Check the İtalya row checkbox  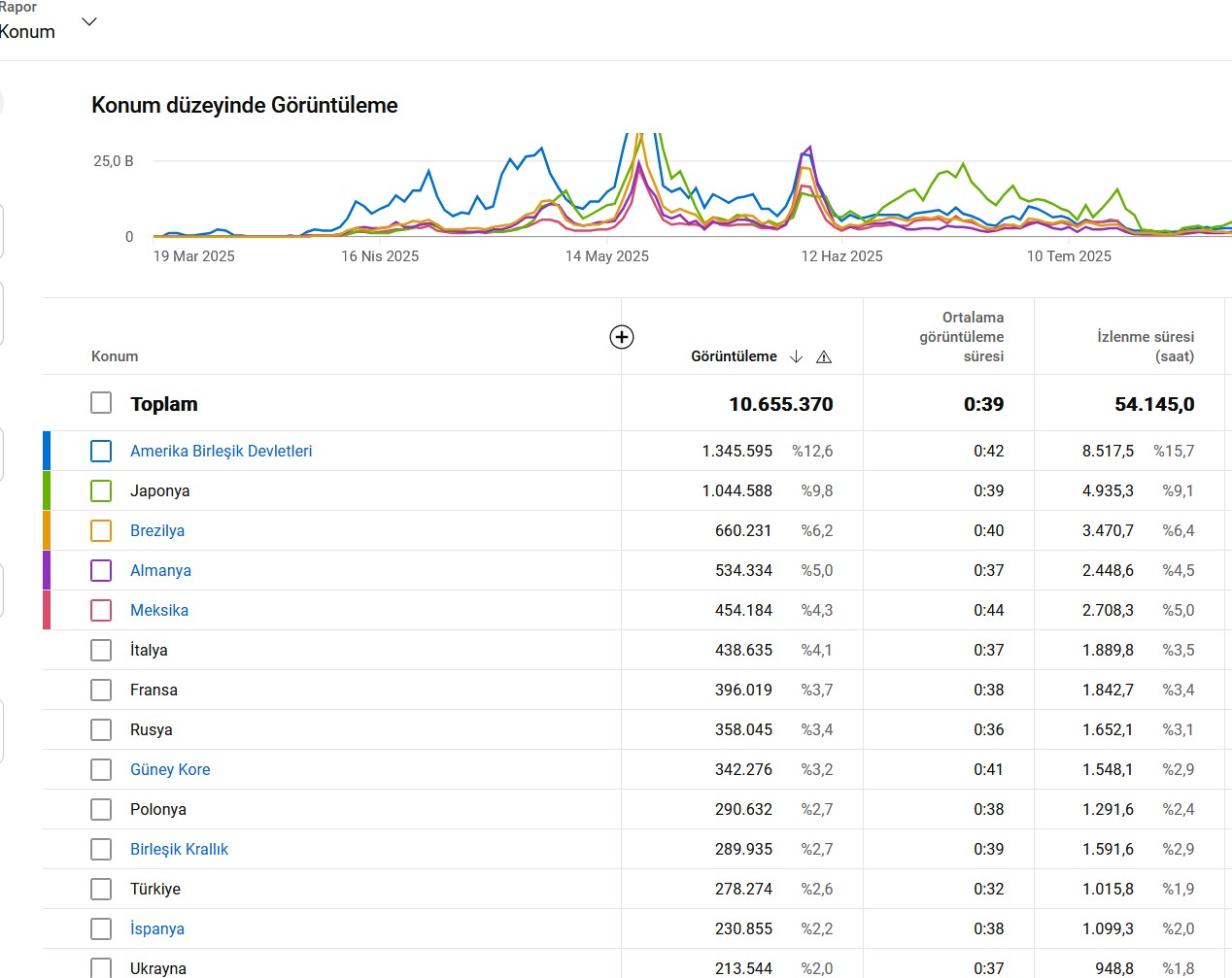(101, 650)
